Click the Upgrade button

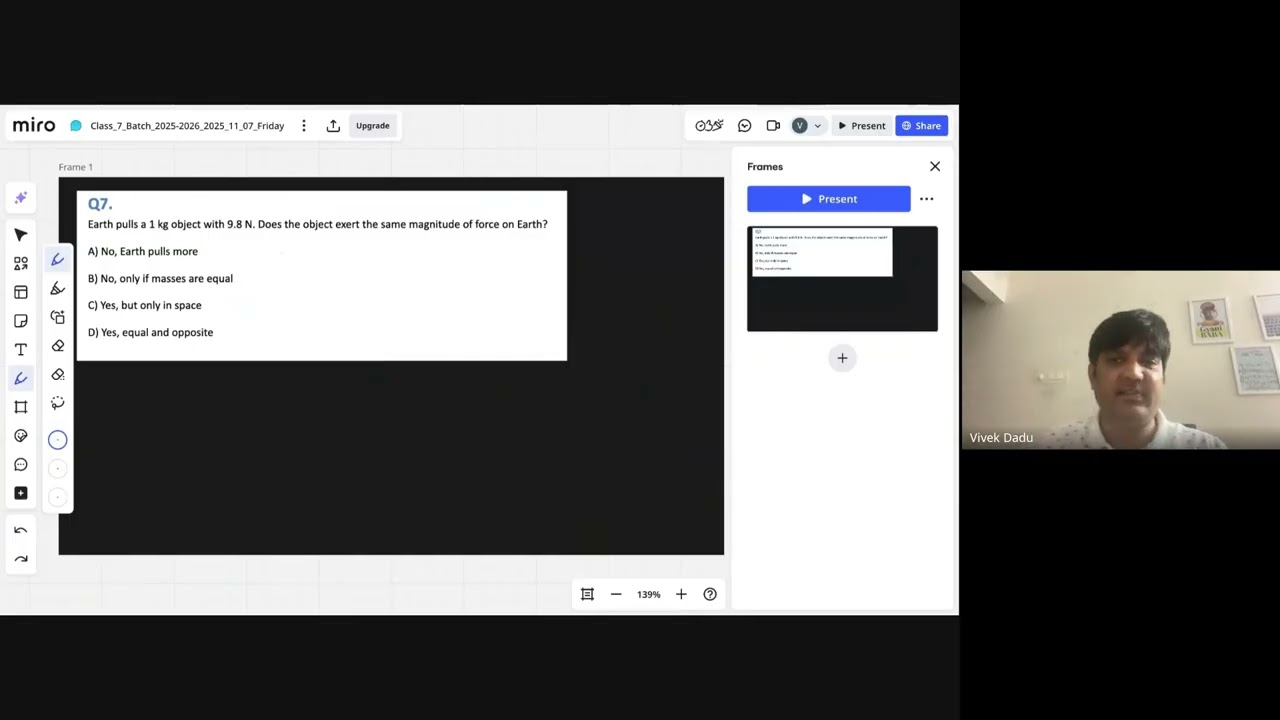pos(373,126)
